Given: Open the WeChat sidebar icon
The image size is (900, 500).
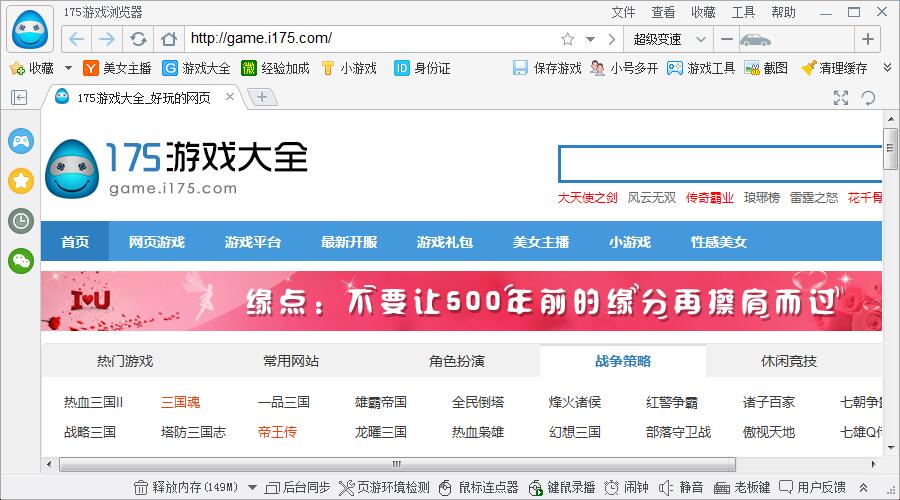Looking at the screenshot, I should (x=21, y=261).
